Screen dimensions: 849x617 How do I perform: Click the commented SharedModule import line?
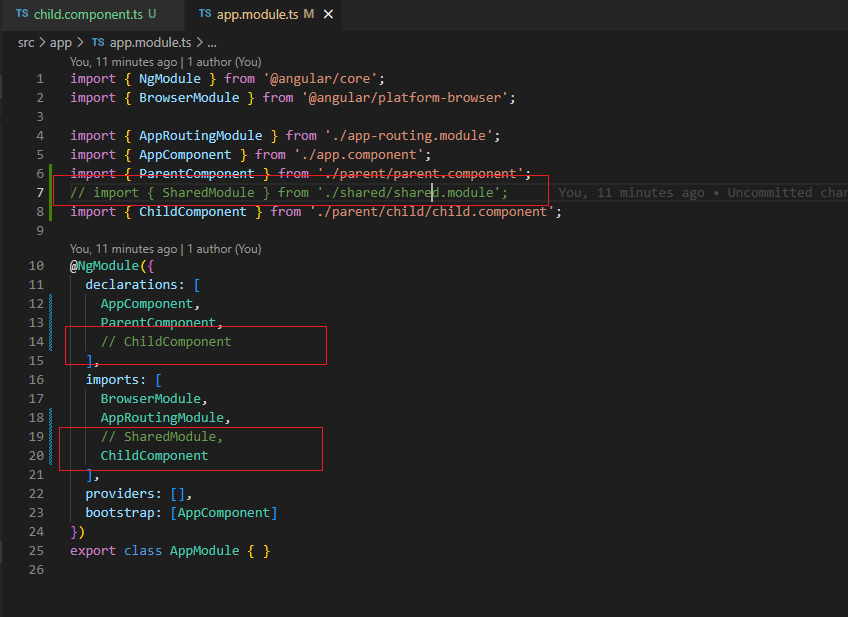point(288,192)
